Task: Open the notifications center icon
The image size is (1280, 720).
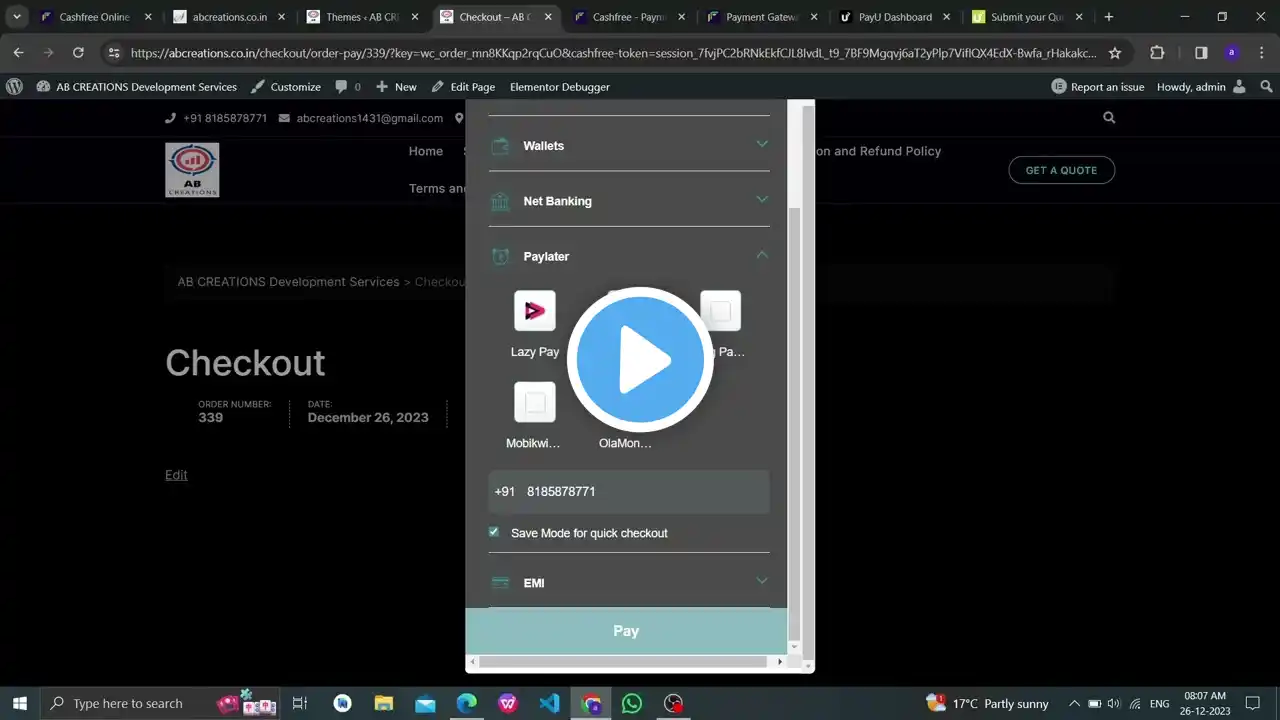Action: (1253, 703)
